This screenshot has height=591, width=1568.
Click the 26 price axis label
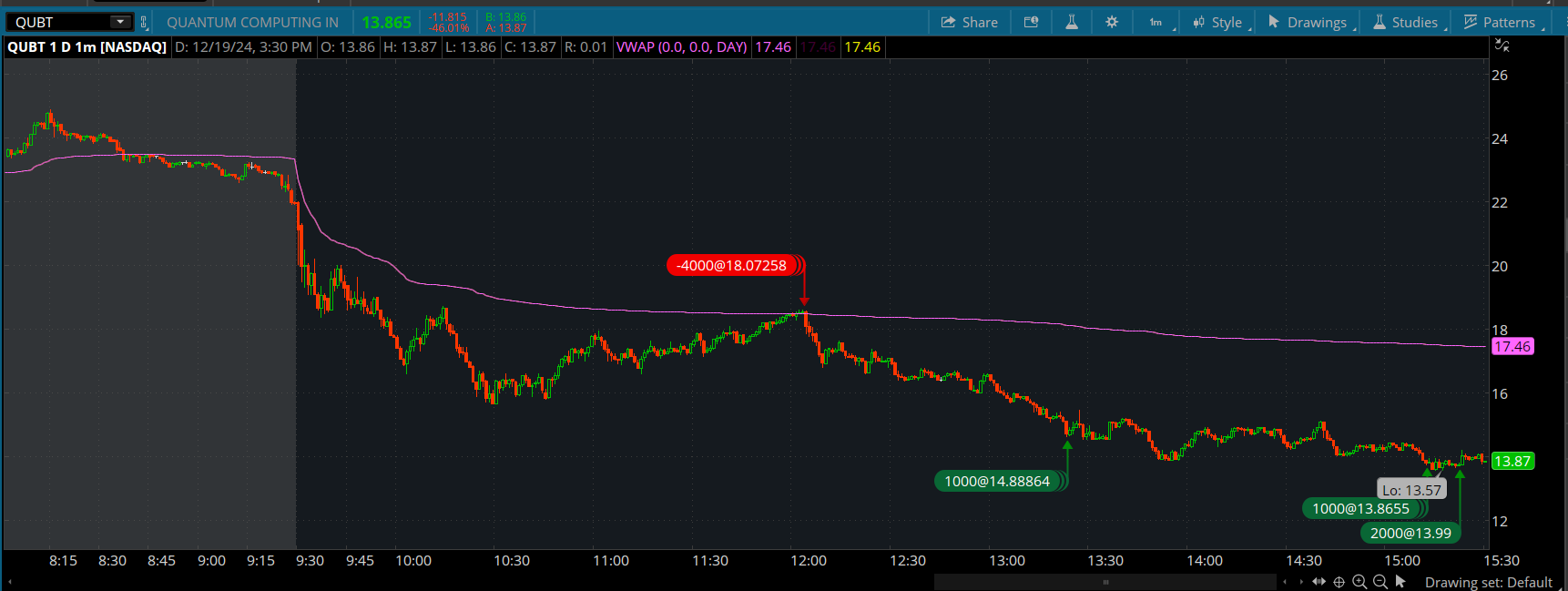click(1500, 75)
